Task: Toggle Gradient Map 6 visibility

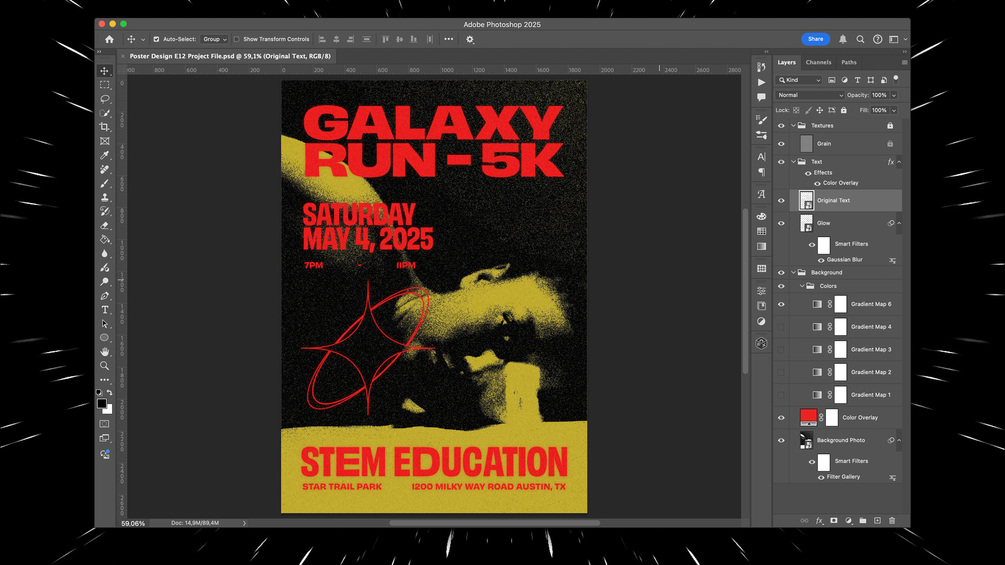Action: click(781, 304)
